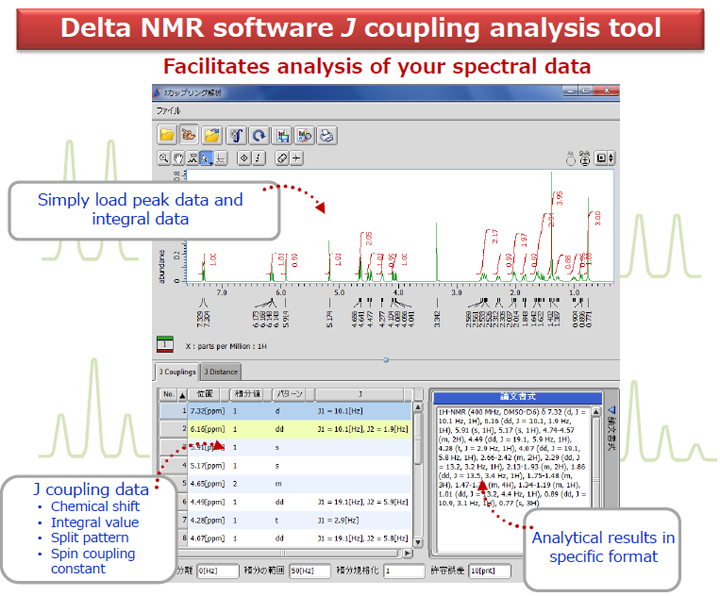Click the save chart floppy disk icon
The width and height of the screenshot is (720, 596).
(x=282, y=135)
